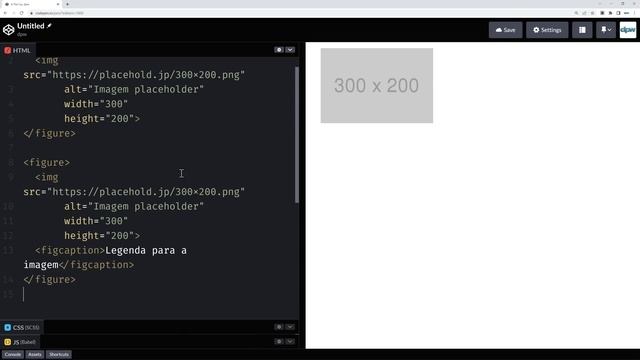This screenshot has height=360, width=640.
Task: Save the pen
Action: pyautogui.click(x=505, y=30)
